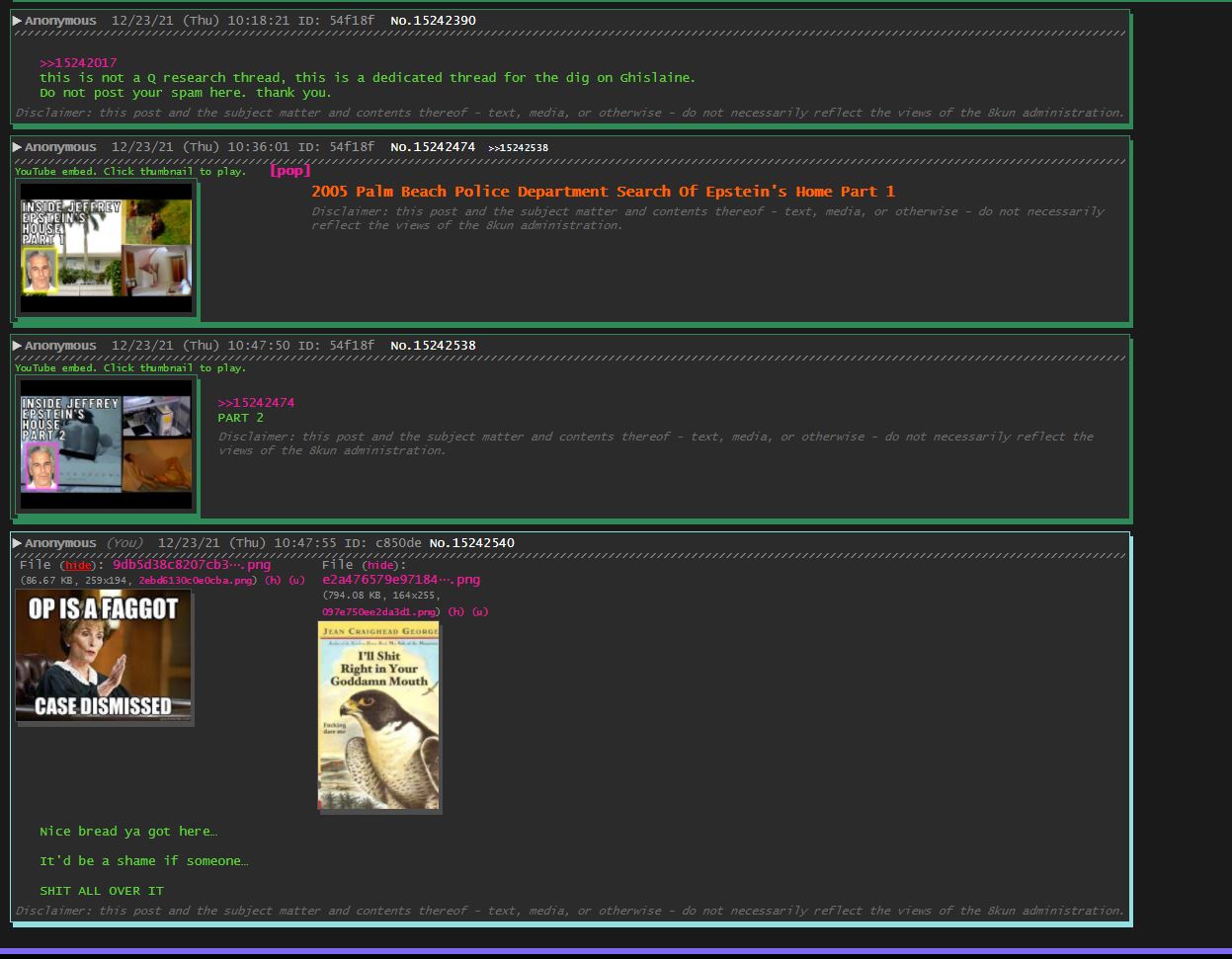Expand the Case Dismissed judge image thumbnail
This screenshot has height=959, width=1232.
(104, 656)
